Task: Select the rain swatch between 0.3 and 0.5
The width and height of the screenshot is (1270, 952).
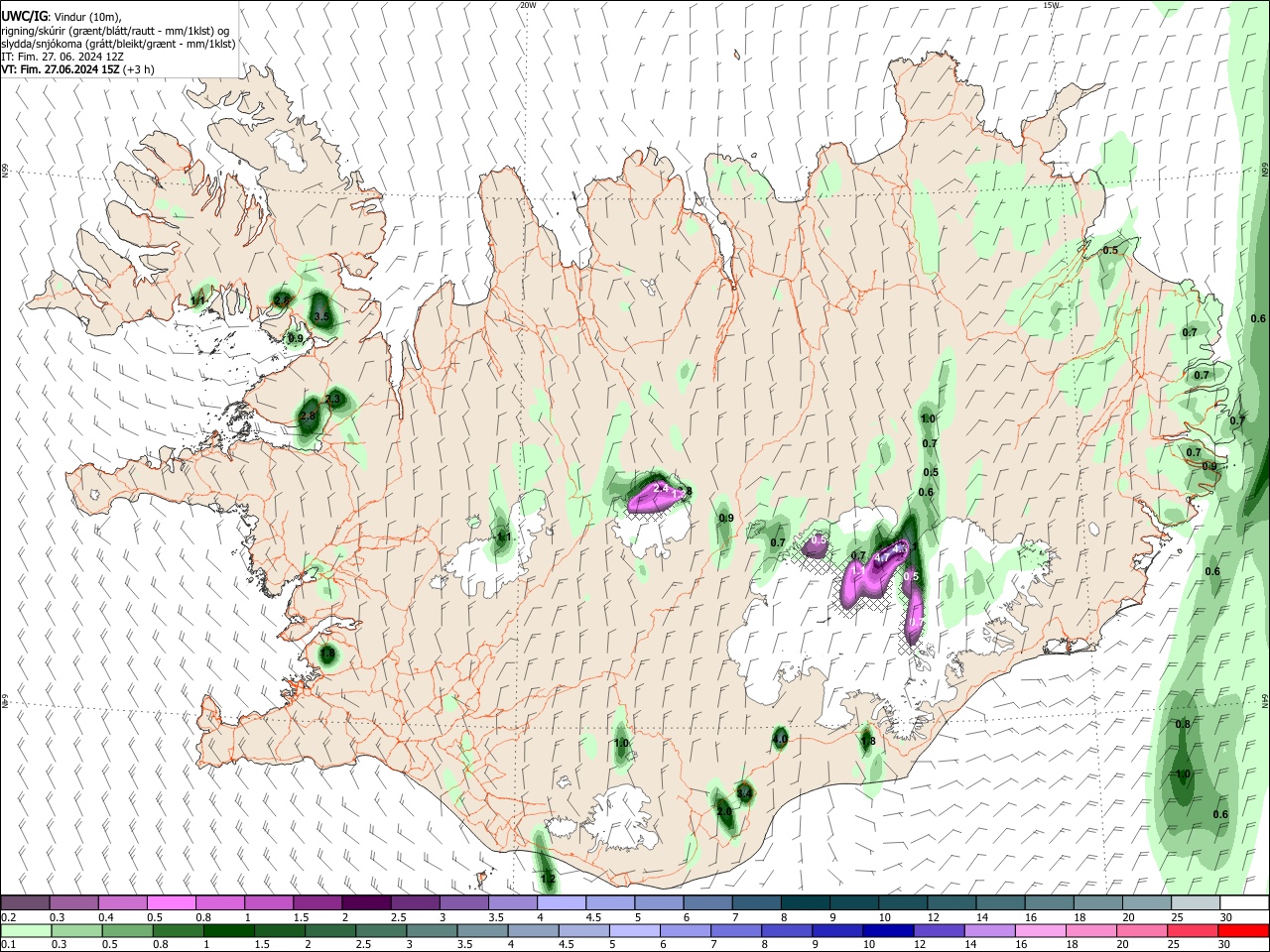Action: [x=77, y=931]
